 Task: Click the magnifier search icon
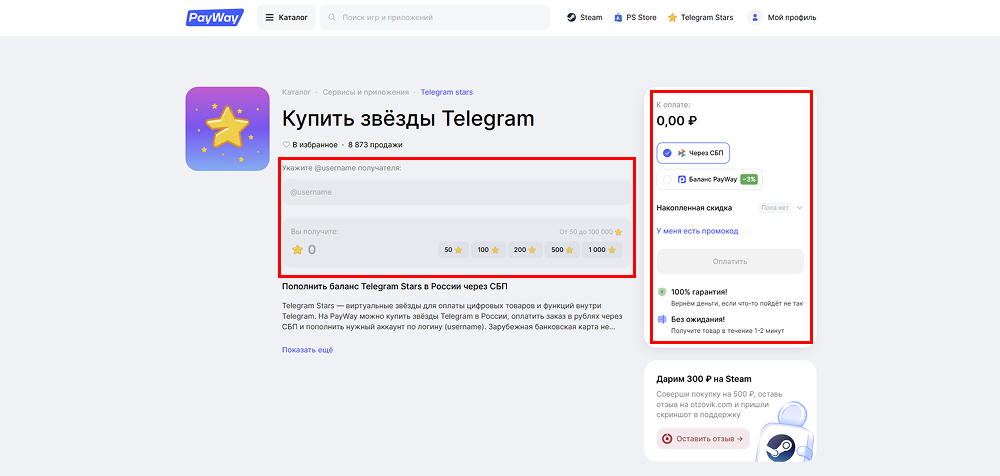[x=332, y=18]
